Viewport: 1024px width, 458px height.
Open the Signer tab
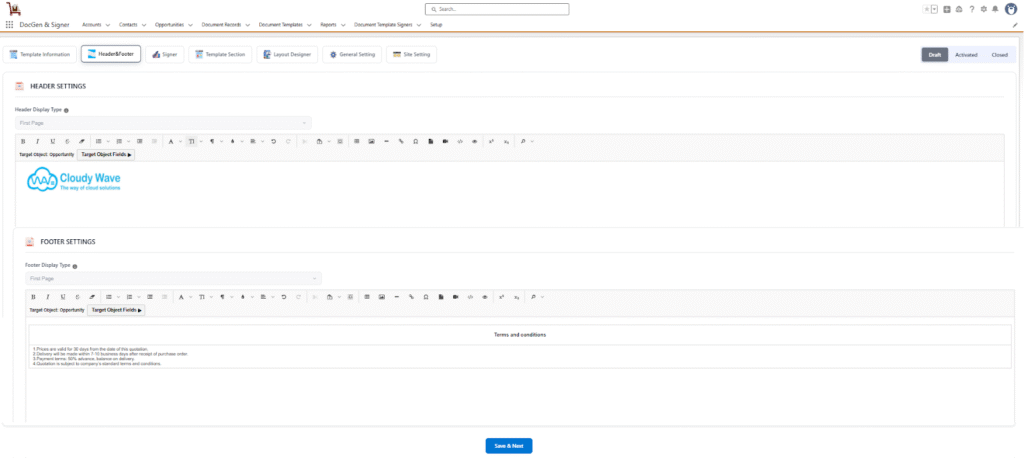click(165, 54)
